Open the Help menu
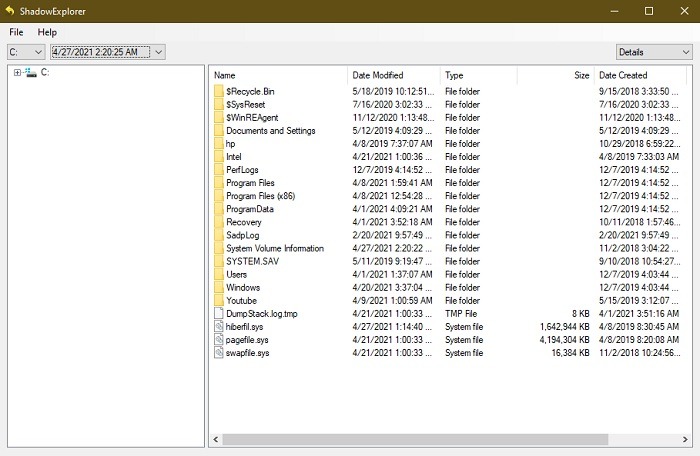The width and height of the screenshot is (700, 456). coord(47,32)
